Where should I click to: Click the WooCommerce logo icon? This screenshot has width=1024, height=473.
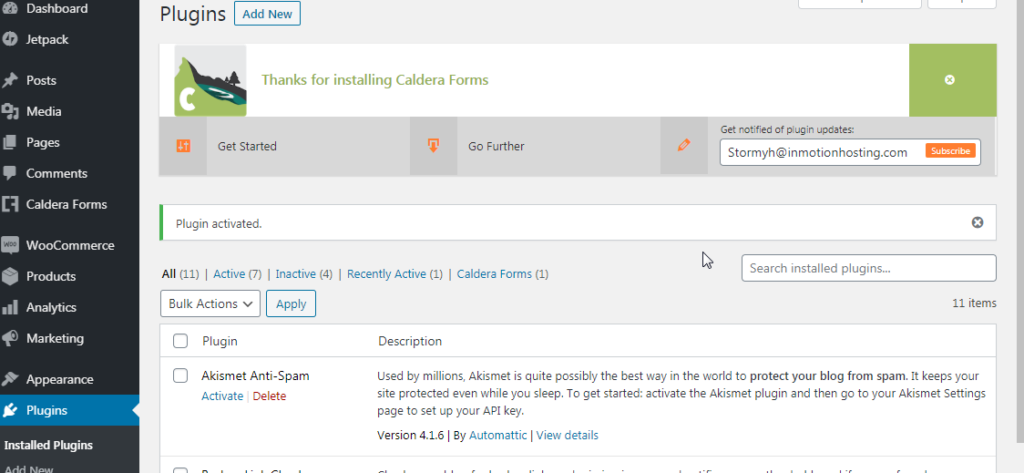coord(11,245)
